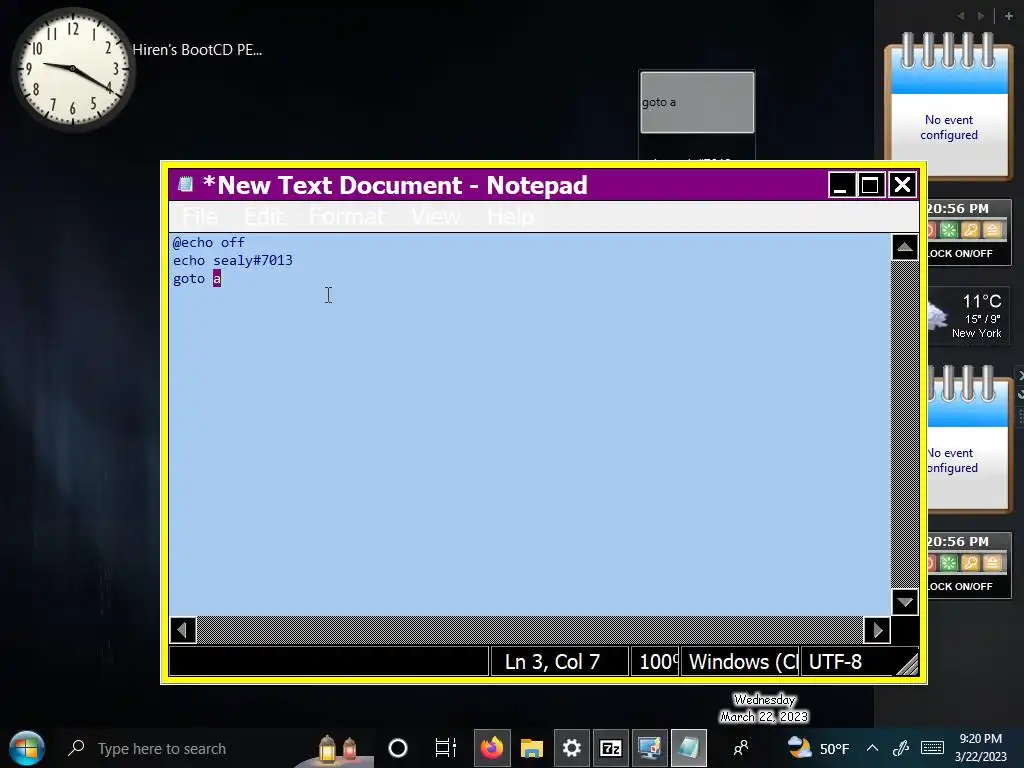Screen dimensions: 1024x768
Task: Open the Edit menu in Notepad
Action: (264, 216)
